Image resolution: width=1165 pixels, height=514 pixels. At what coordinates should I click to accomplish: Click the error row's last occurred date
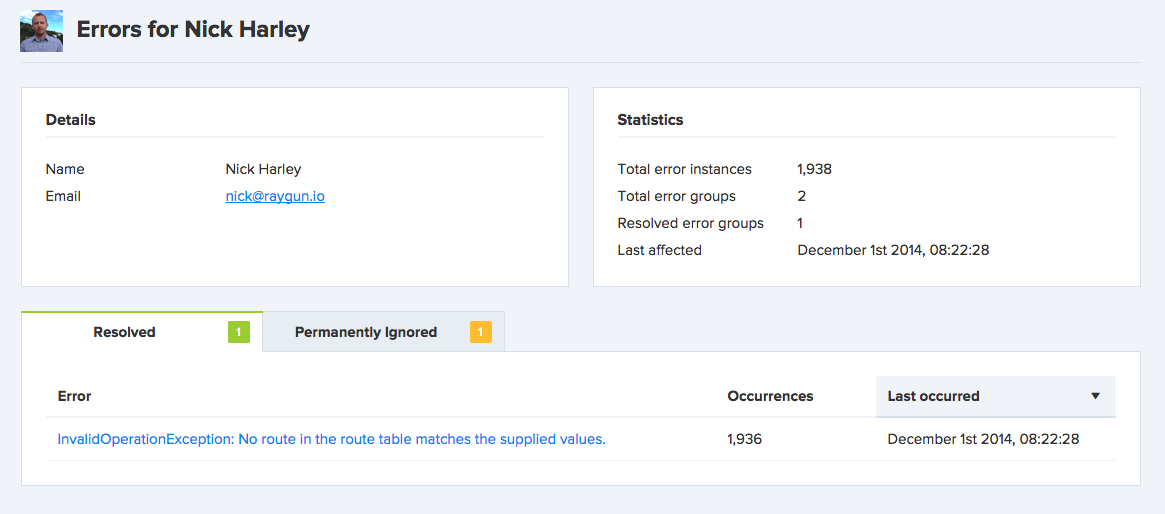983,439
